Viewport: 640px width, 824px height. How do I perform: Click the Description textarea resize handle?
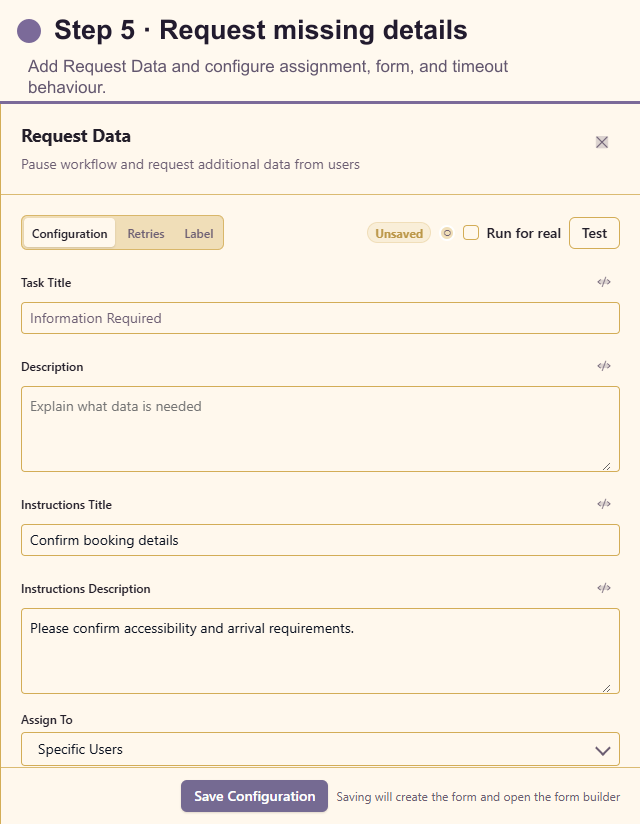tap(607, 466)
